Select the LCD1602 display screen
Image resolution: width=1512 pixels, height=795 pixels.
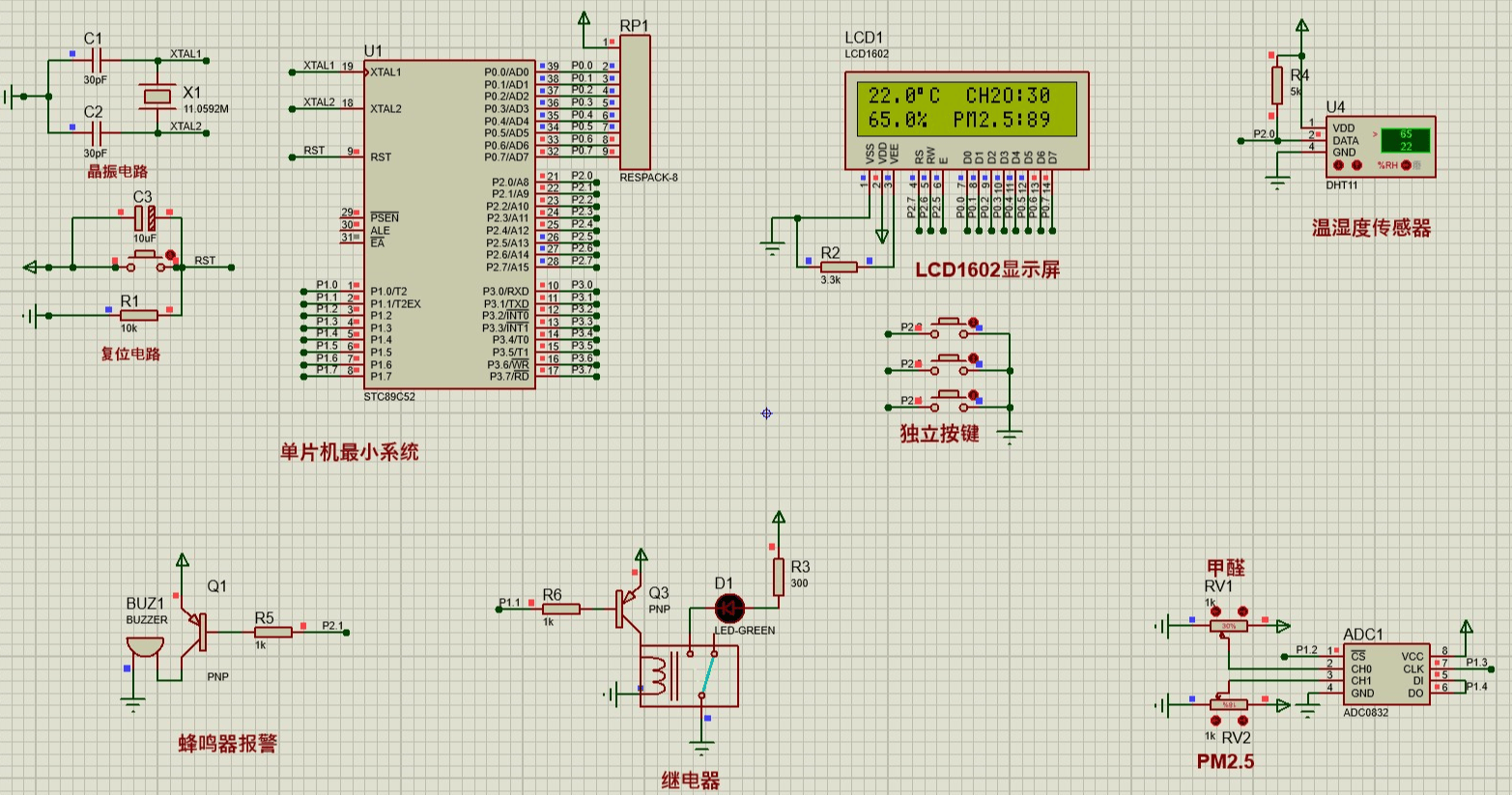966,108
